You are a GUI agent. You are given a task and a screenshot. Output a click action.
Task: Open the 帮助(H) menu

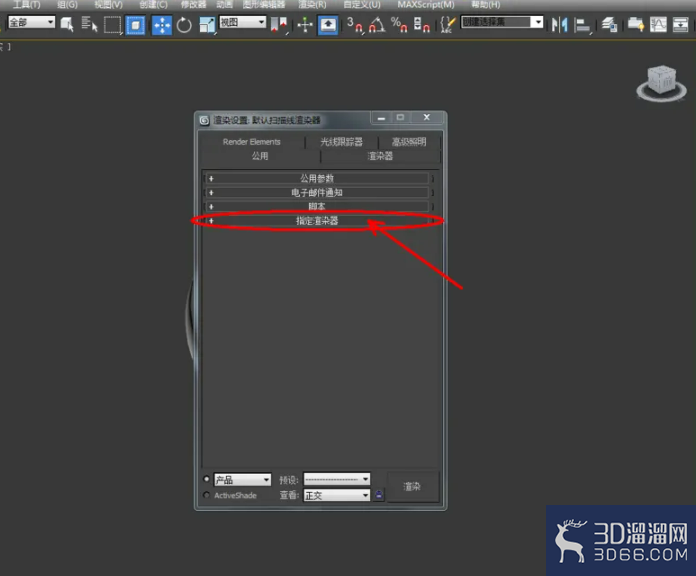coord(486,4)
